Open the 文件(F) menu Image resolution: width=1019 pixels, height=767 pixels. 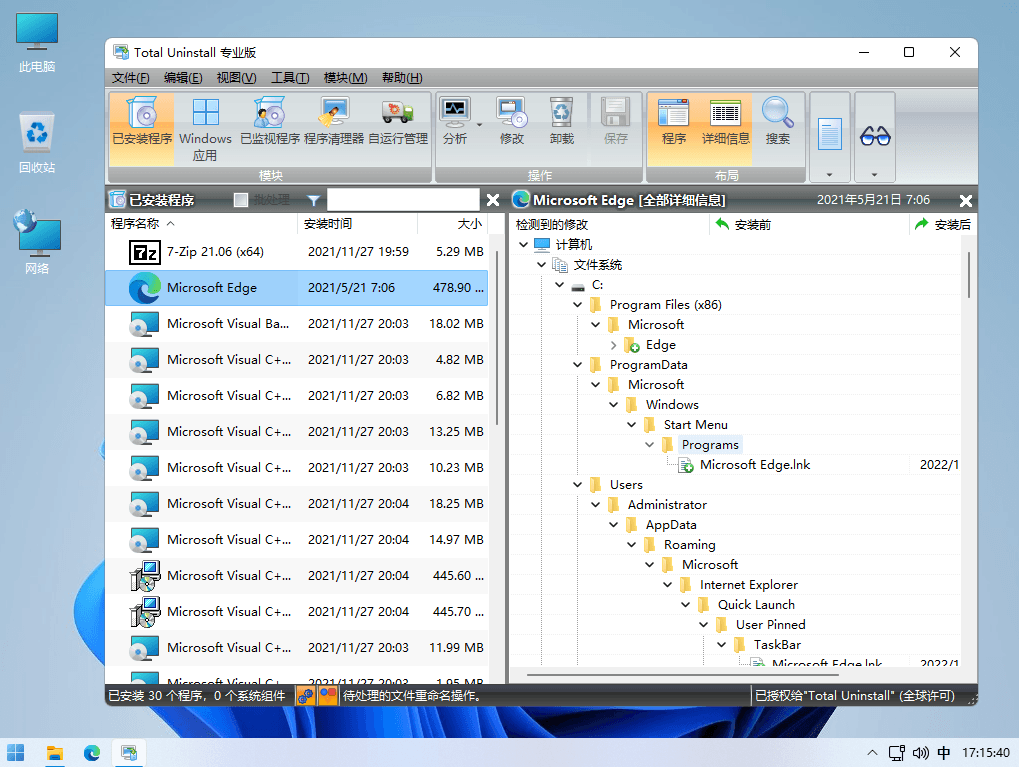pyautogui.click(x=130, y=78)
